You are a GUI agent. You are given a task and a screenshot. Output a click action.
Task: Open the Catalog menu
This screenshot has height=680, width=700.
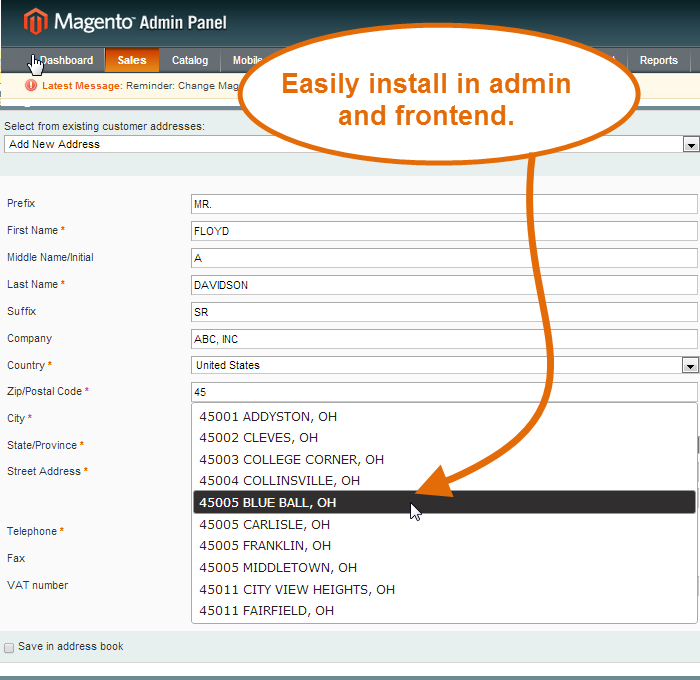[x=189, y=60]
